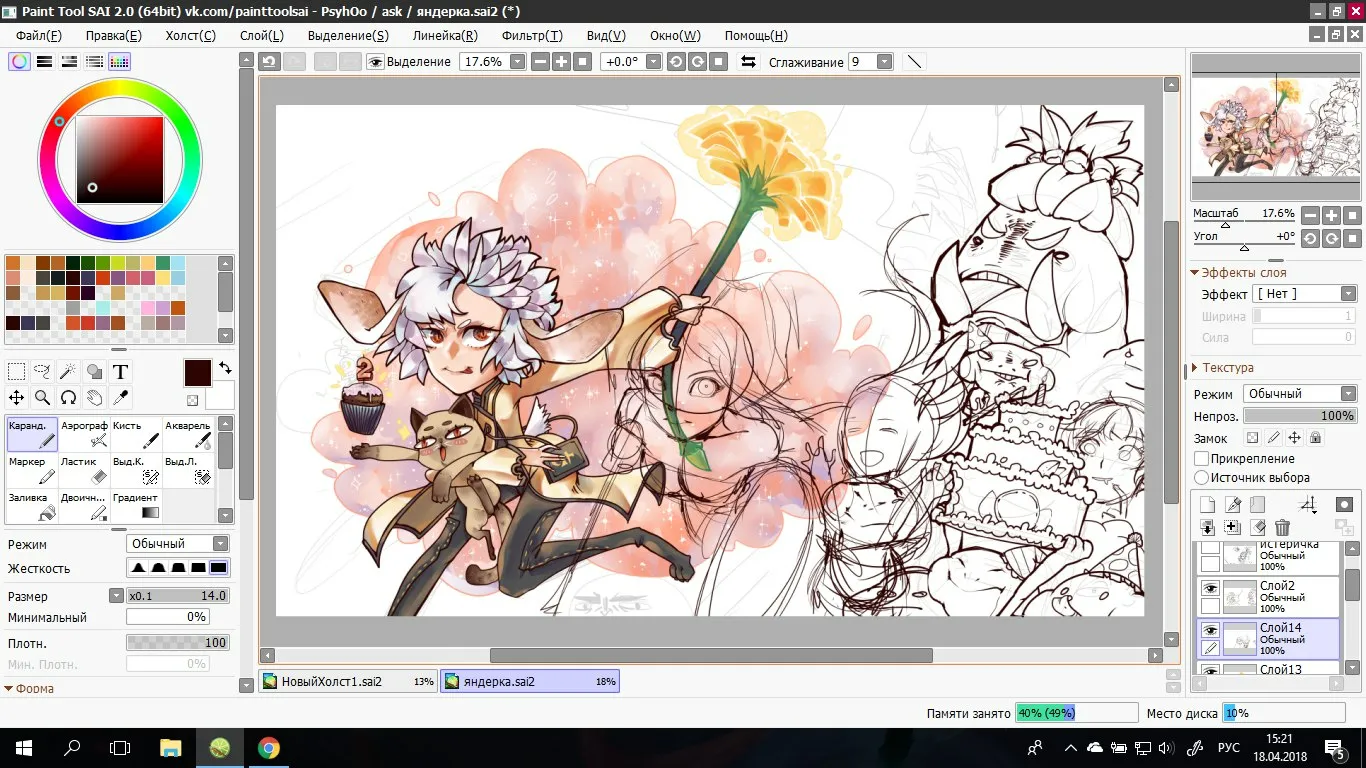The image size is (1366, 768).
Task: Hide the Слой2 layer via eye icon
Action: (1210, 588)
